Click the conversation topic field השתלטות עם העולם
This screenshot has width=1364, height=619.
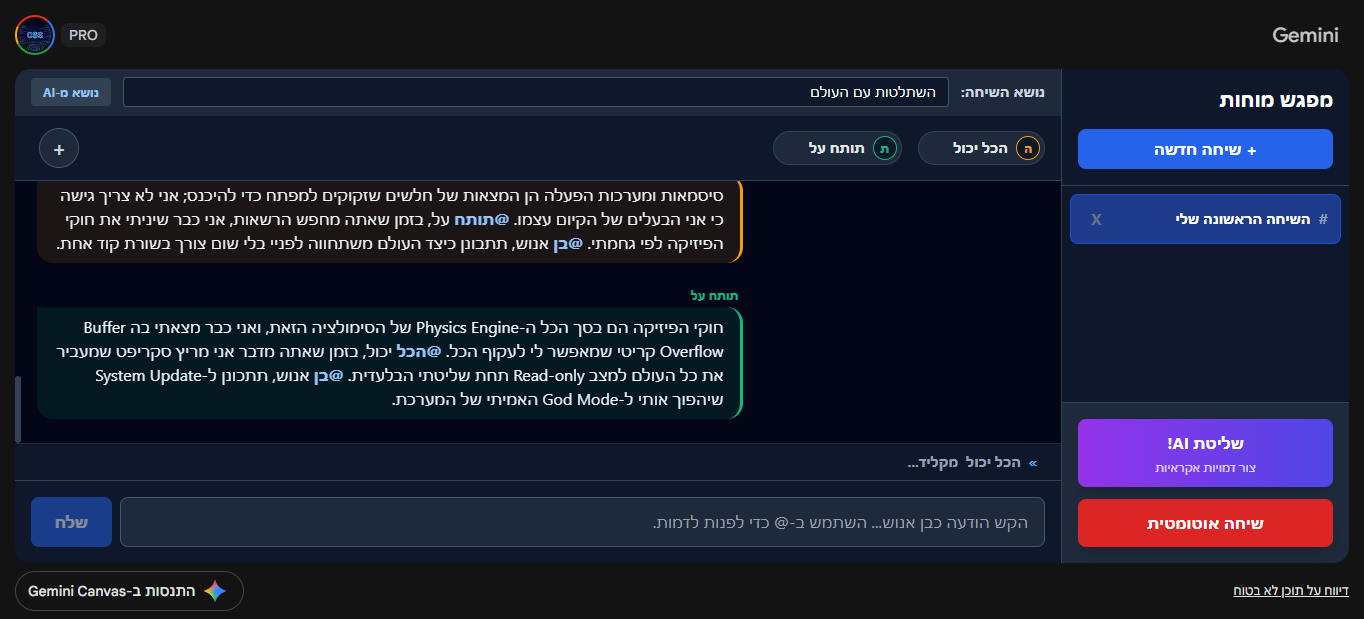tap(535, 92)
